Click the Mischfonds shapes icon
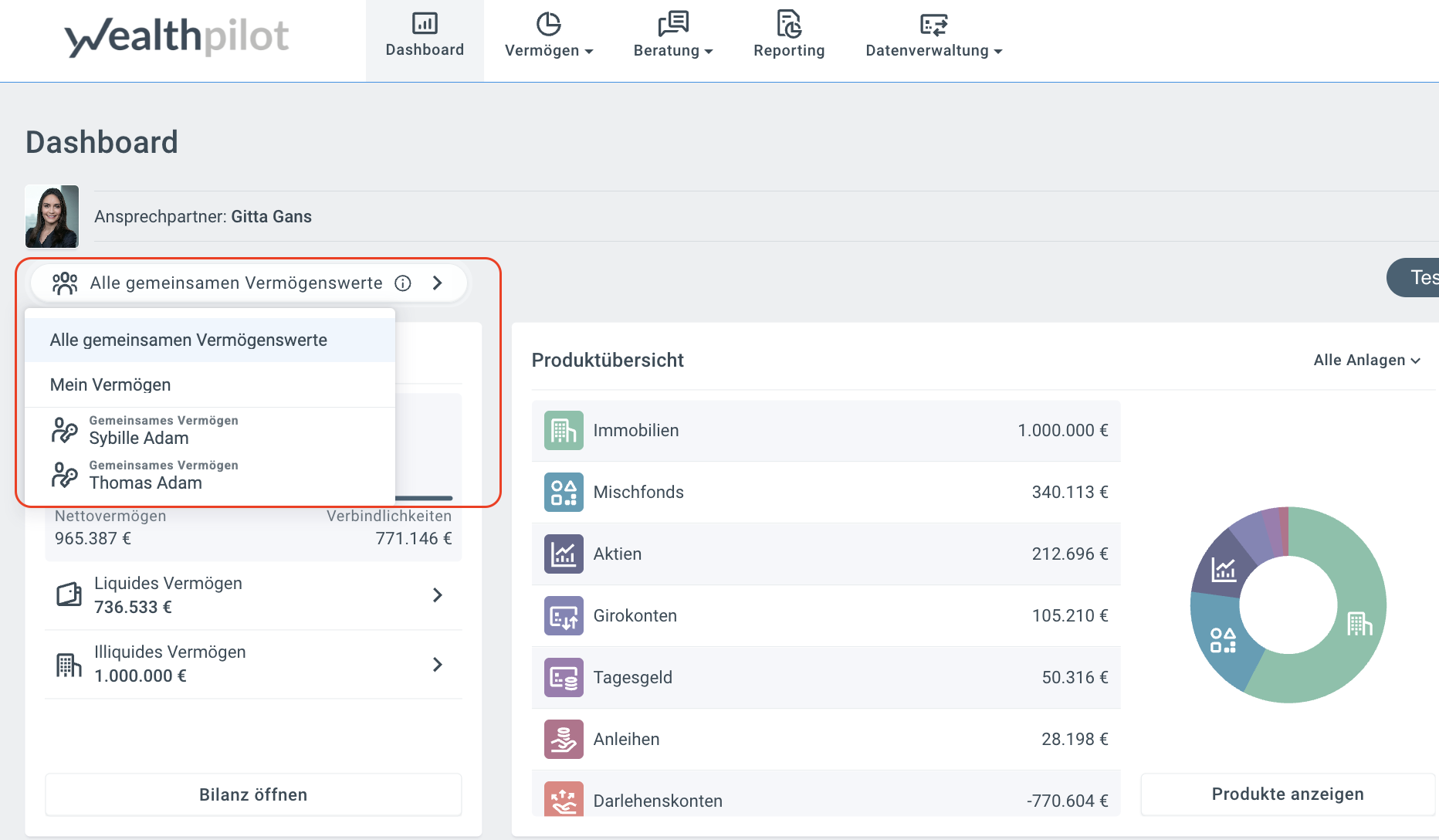1439x840 pixels. pyautogui.click(x=564, y=493)
